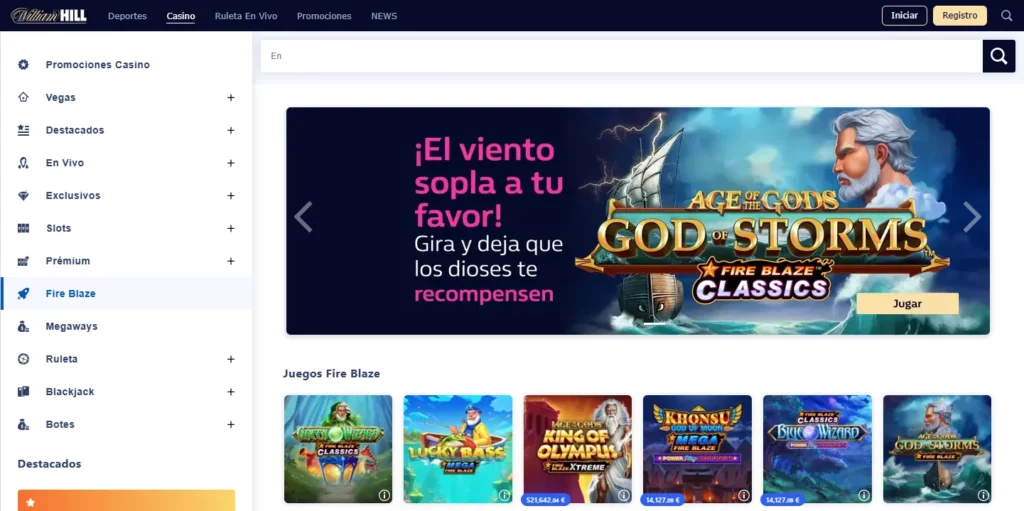Click the Blackjack cards icon

[x=24, y=391]
